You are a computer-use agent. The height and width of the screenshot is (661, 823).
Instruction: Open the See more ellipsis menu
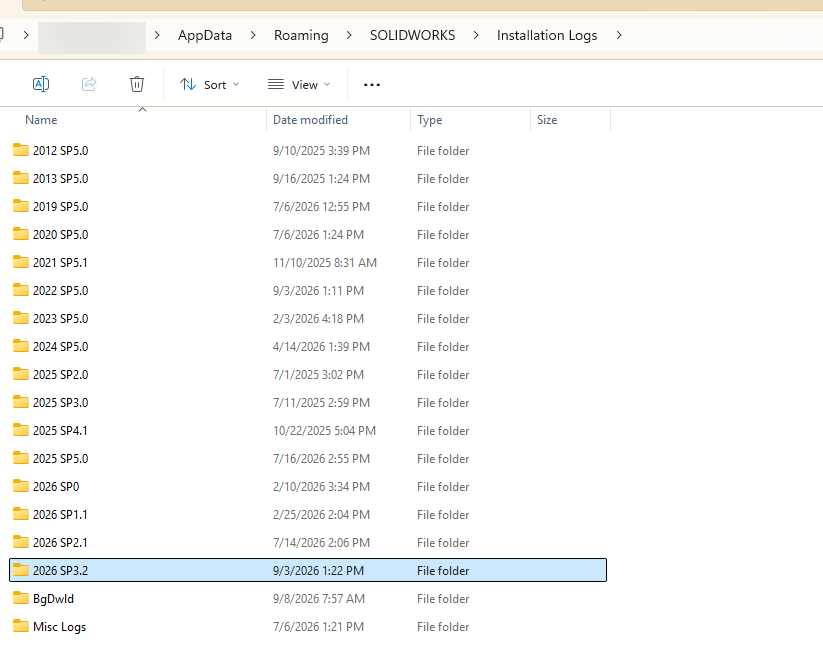click(x=372, y=85)
